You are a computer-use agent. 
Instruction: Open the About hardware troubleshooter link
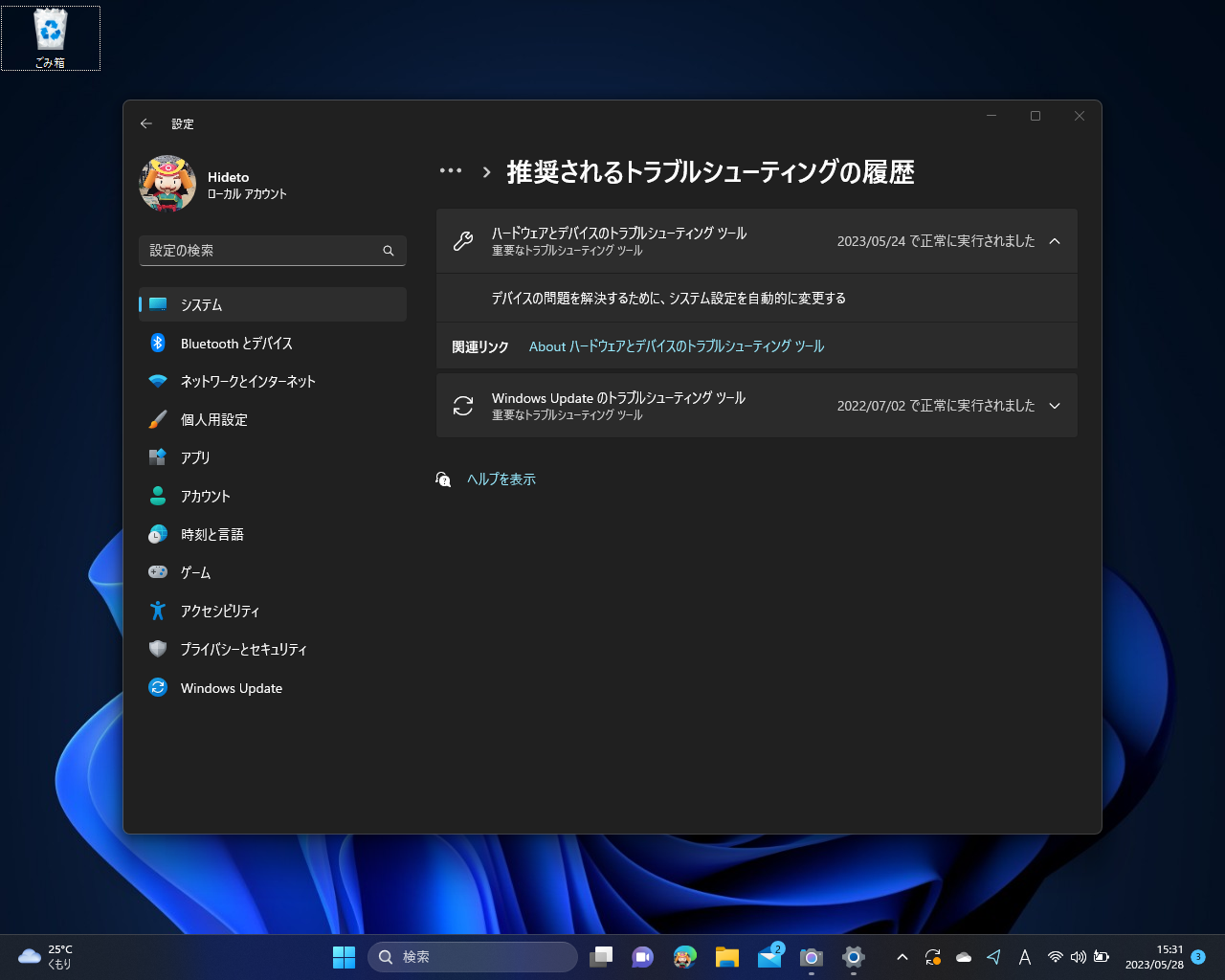[676, 345]
